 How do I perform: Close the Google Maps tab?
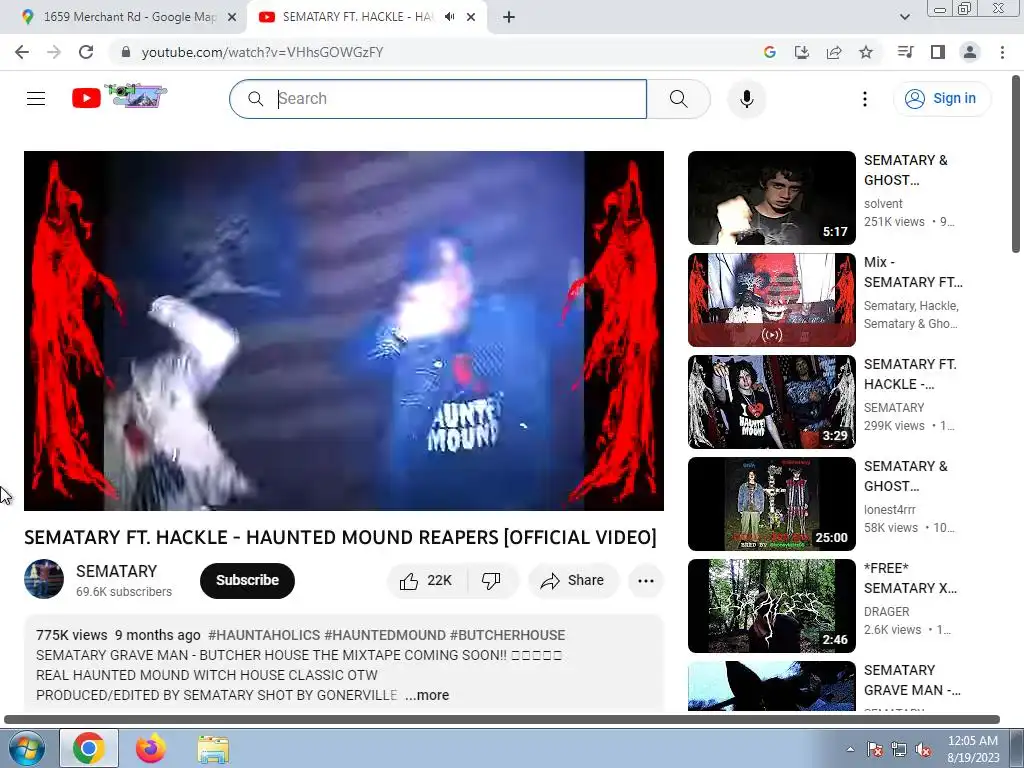(x=231, y=17)
